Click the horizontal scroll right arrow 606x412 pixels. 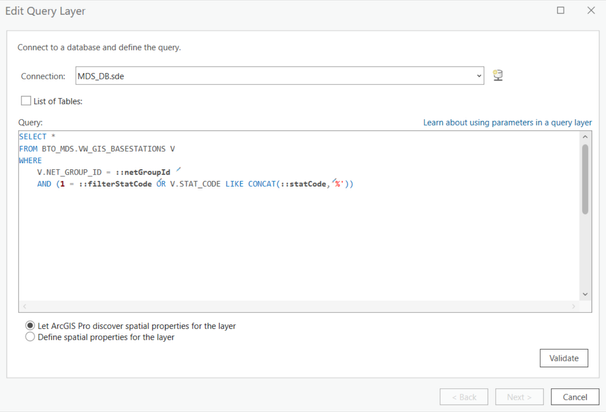[x=574, y=306]
